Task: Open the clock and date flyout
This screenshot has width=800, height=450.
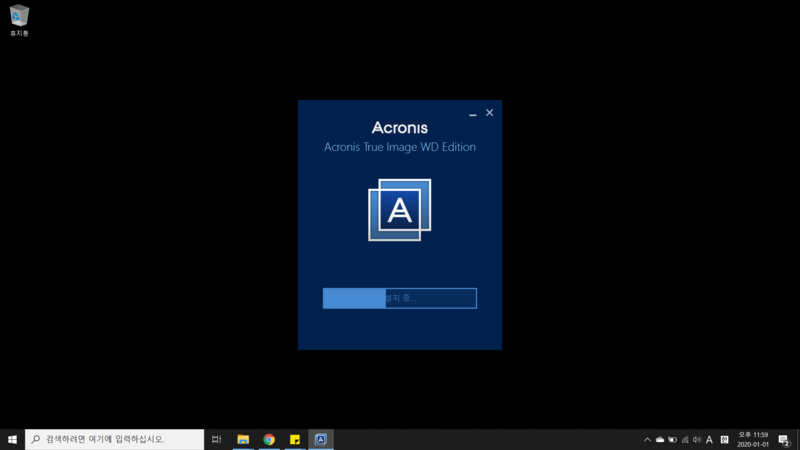Action: click(x=753, y=439)
